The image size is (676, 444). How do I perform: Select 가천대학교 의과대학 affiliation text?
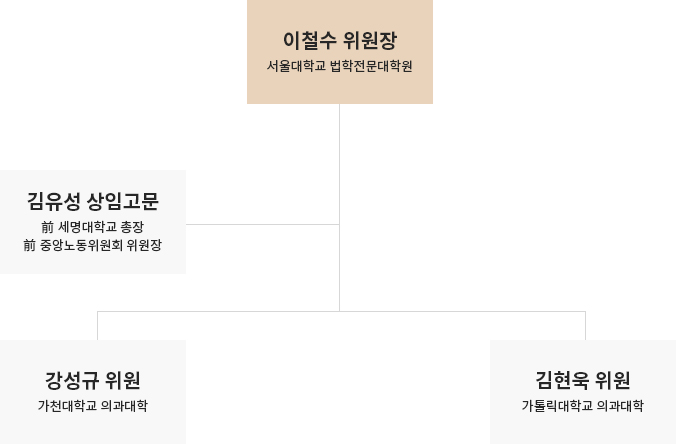pyautogui.click(x=93, y=406)
